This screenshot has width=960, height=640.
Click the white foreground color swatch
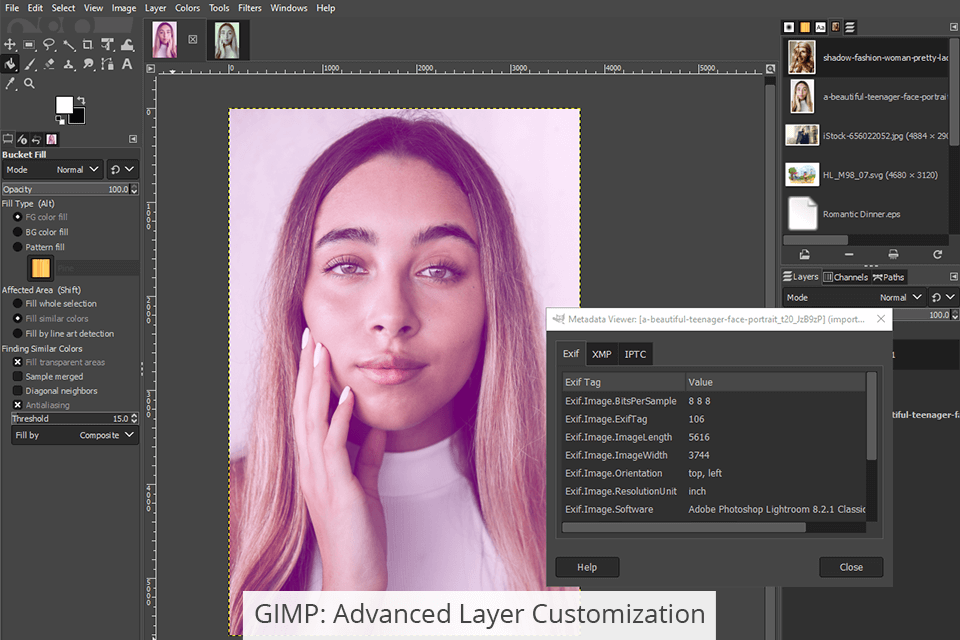pos(63,105)
